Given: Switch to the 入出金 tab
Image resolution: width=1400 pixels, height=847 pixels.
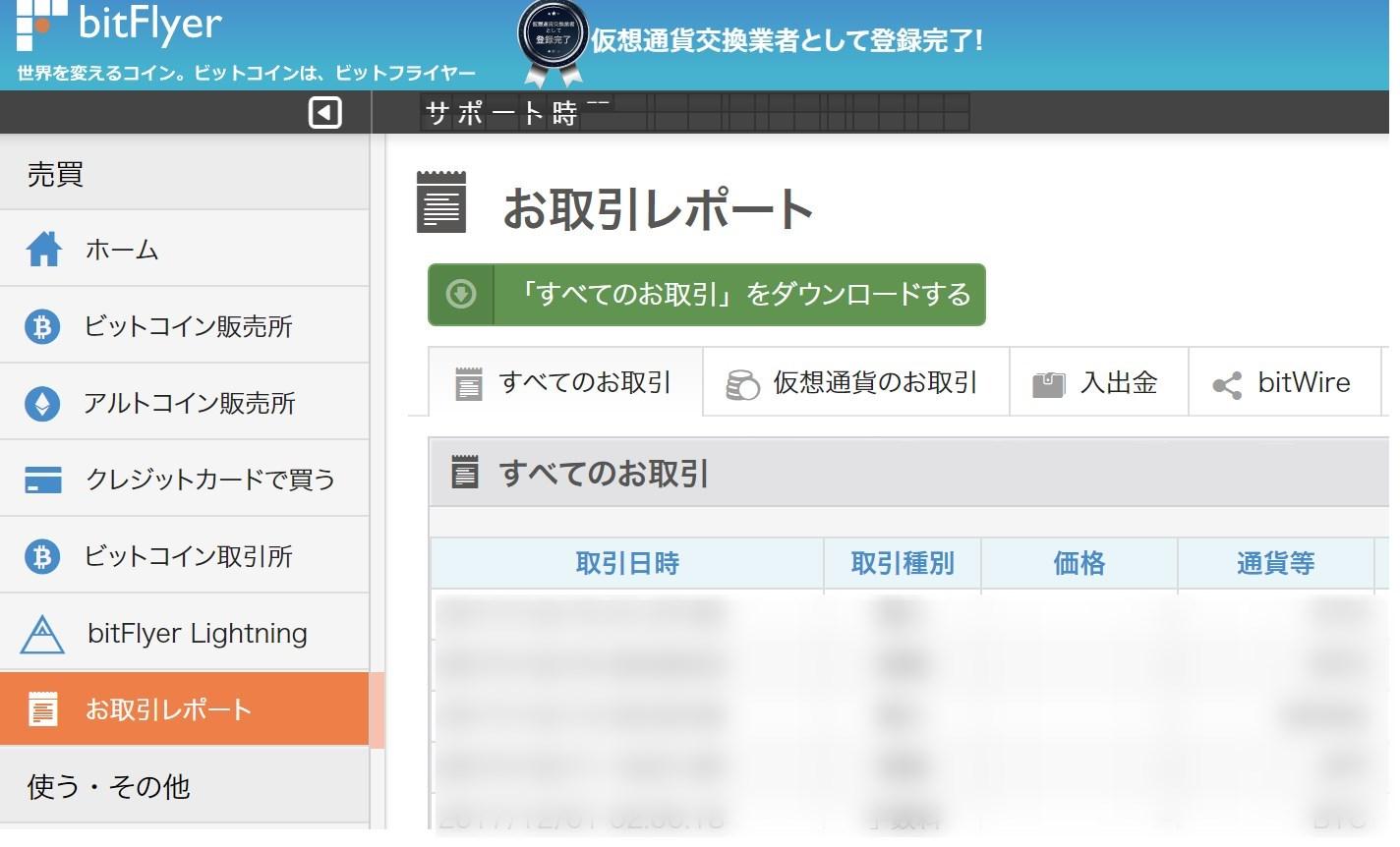Looking at the screenshot, I should pyautogui.click(x=1099, y=382).
